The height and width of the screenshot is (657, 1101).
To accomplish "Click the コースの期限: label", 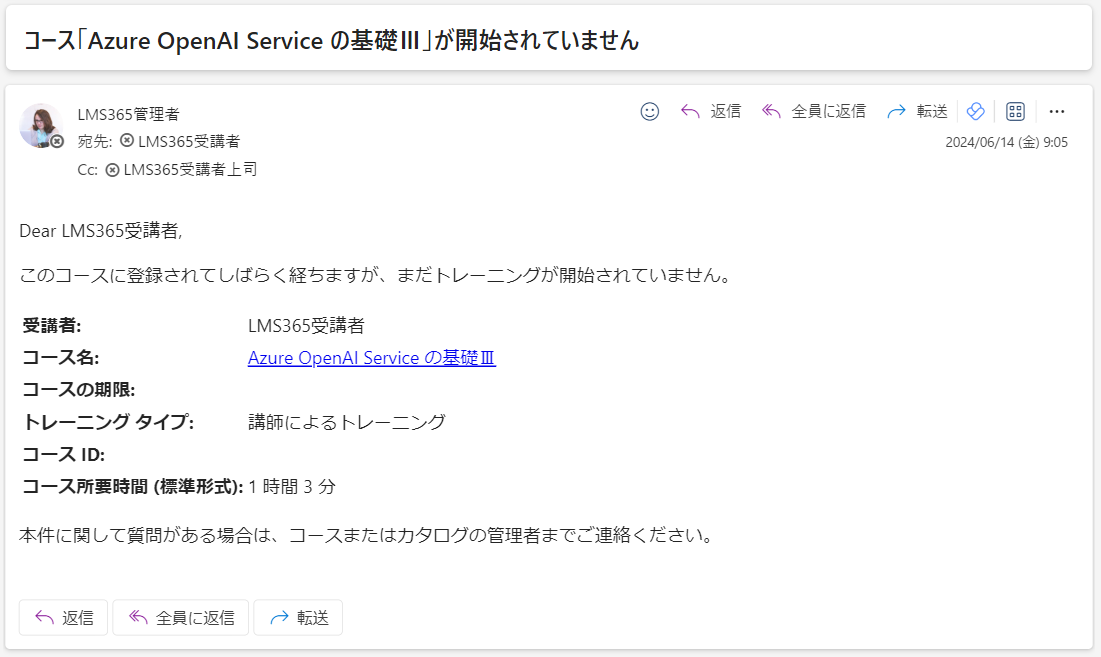I will point(79,390).
